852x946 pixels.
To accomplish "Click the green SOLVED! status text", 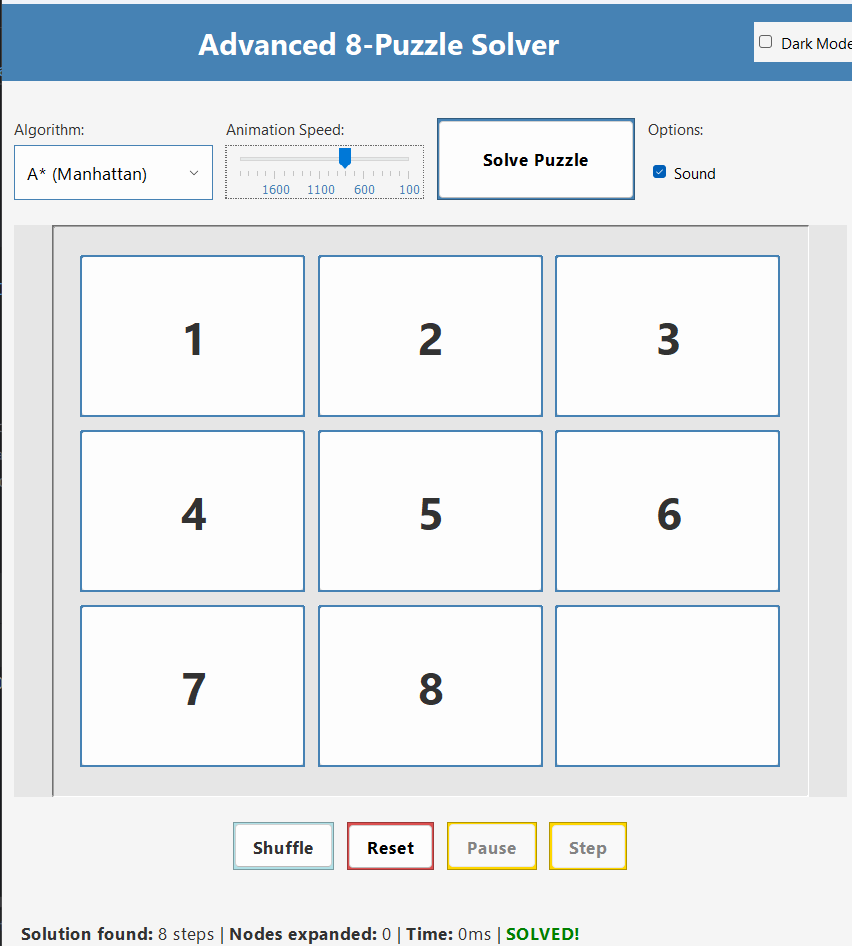I will point(542,934).
